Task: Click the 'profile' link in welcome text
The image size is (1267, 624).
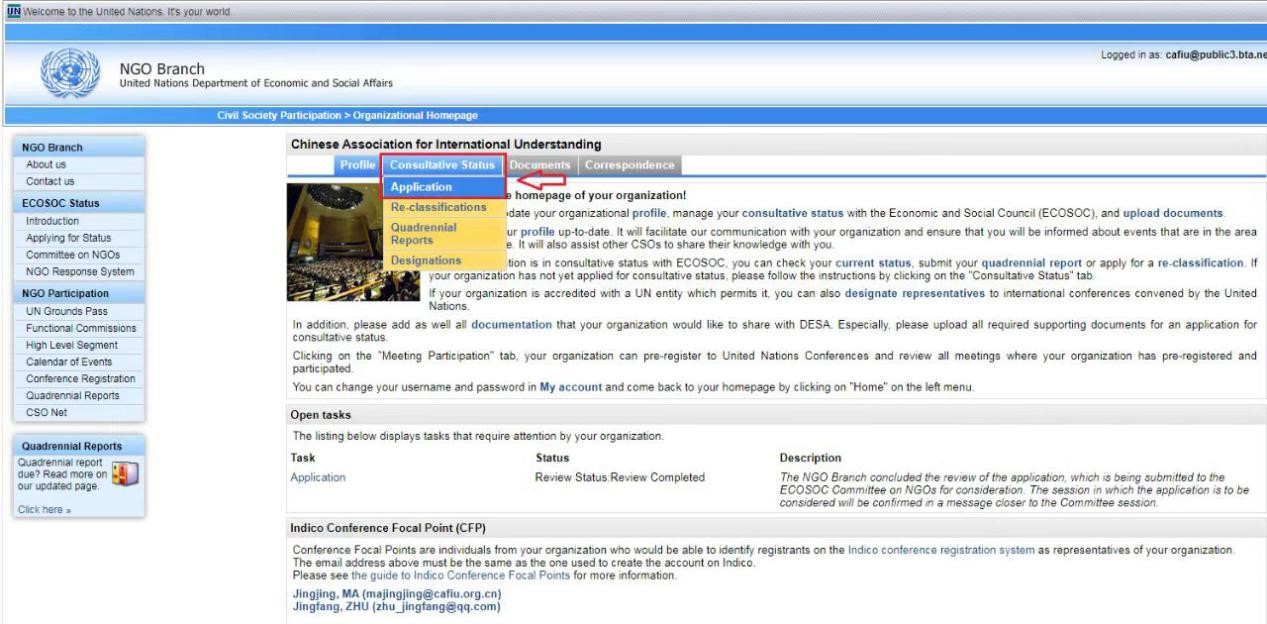Action: pyautogui.click(x=651, y=213)
